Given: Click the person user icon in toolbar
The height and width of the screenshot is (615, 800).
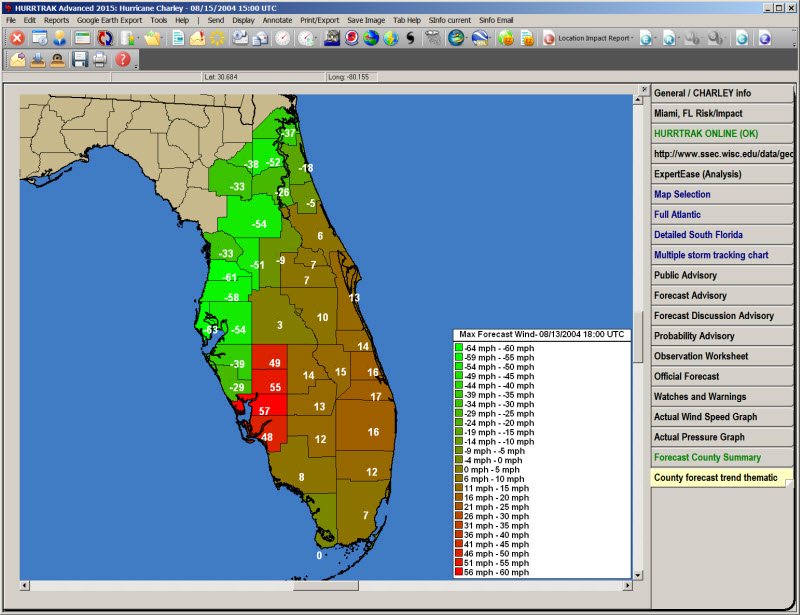Looking at the screenshot, I should [x=60, y=38].
